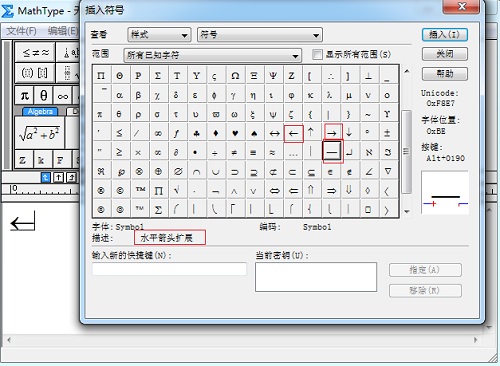This screenshot has width=500, height=366.
Task: Focus the 输入新的快捷键(N) input field
Action: click(x=169, y=269)
